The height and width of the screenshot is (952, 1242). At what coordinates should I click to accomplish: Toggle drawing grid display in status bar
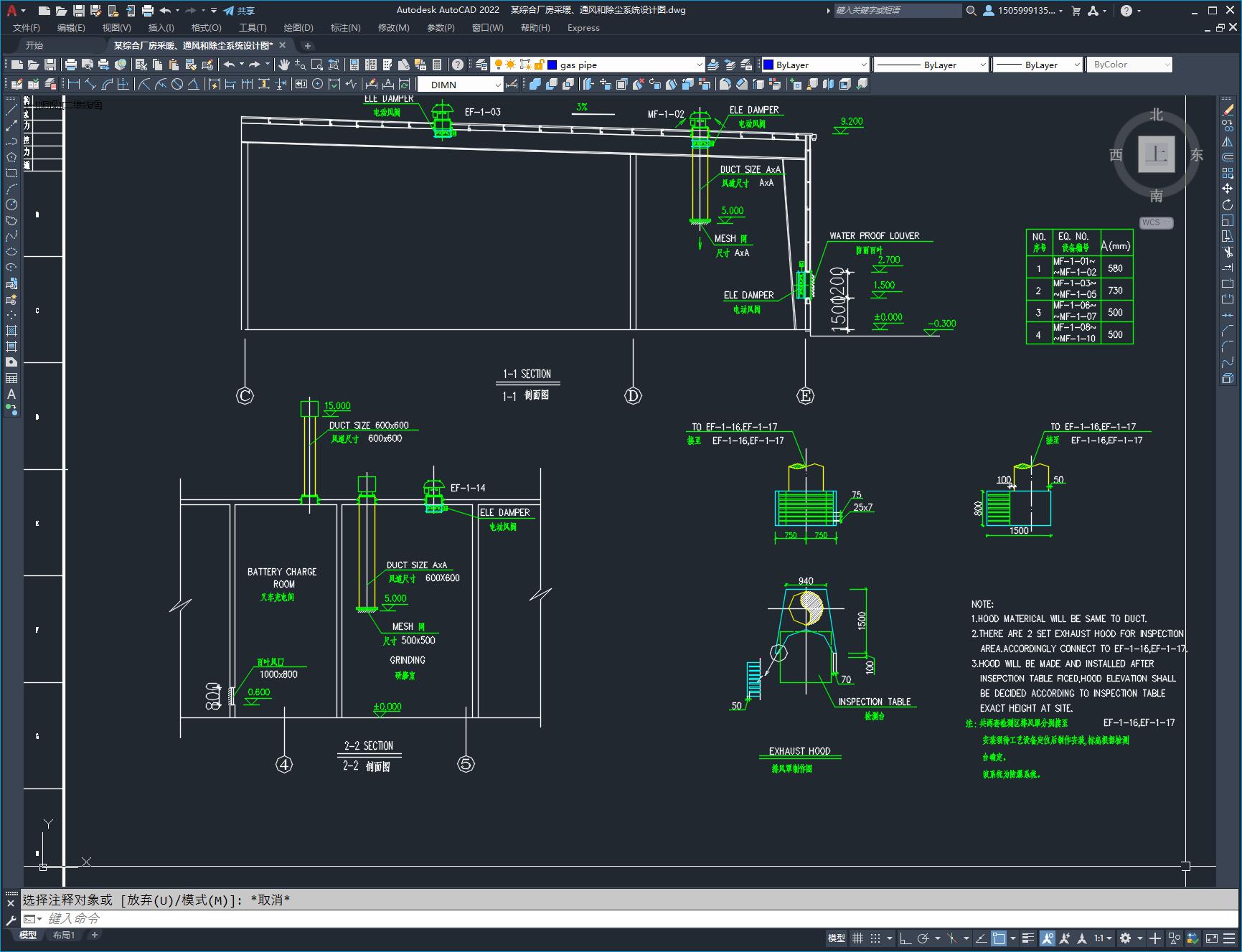[x=857, y=938]
